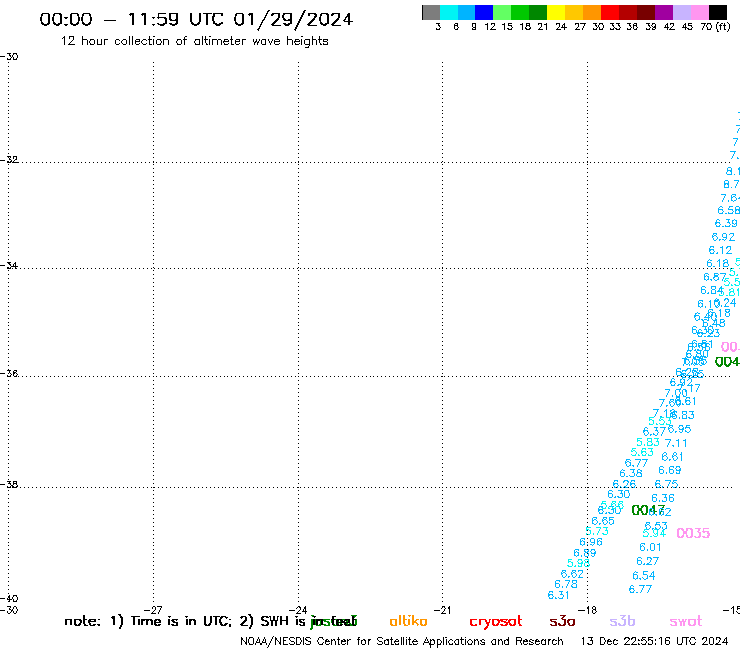Click the wave height value '6.95'
The height and width of the screenshot is (650, 740).
coord(680,429)
